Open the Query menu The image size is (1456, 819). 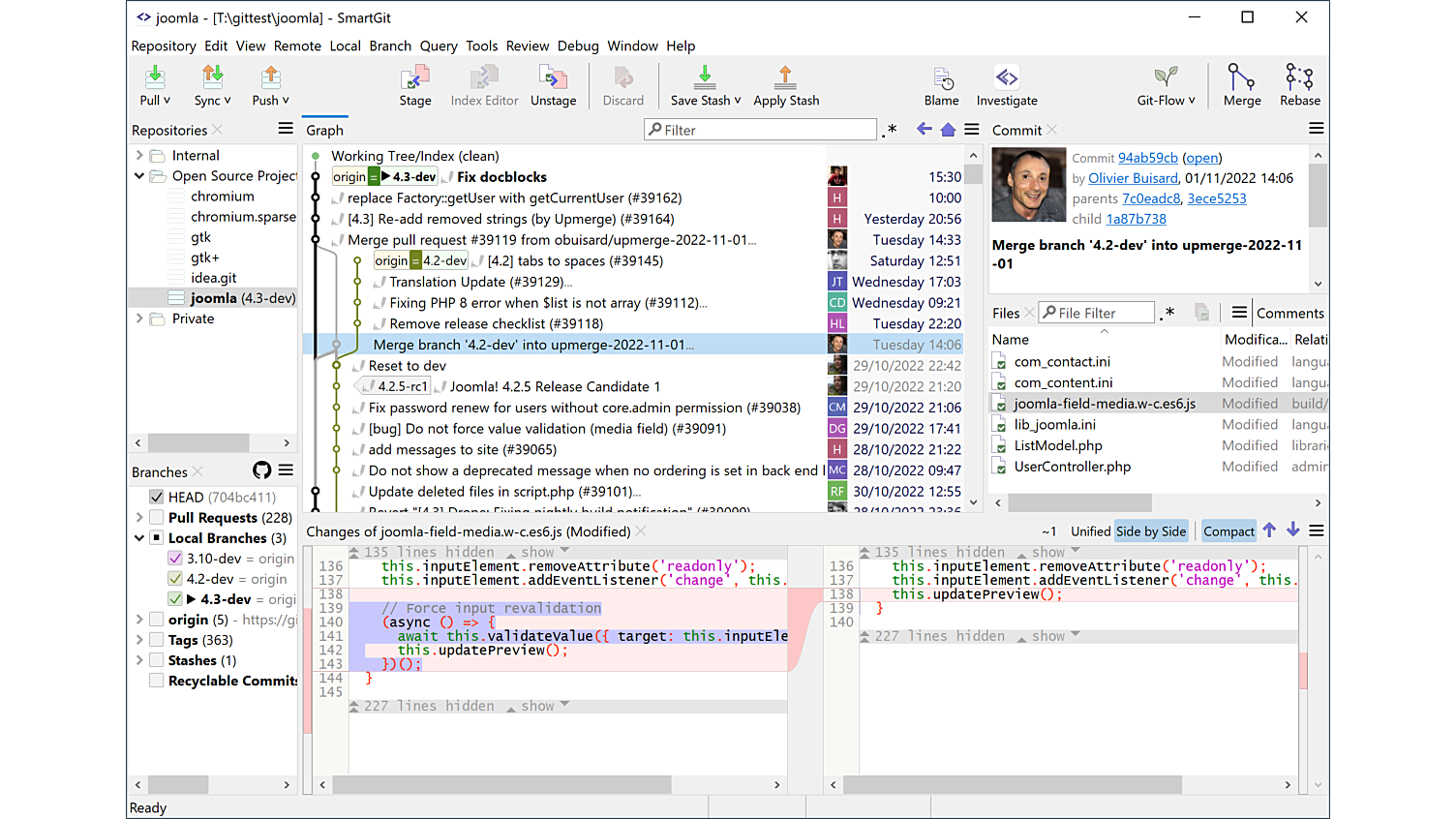coord(439,45)
